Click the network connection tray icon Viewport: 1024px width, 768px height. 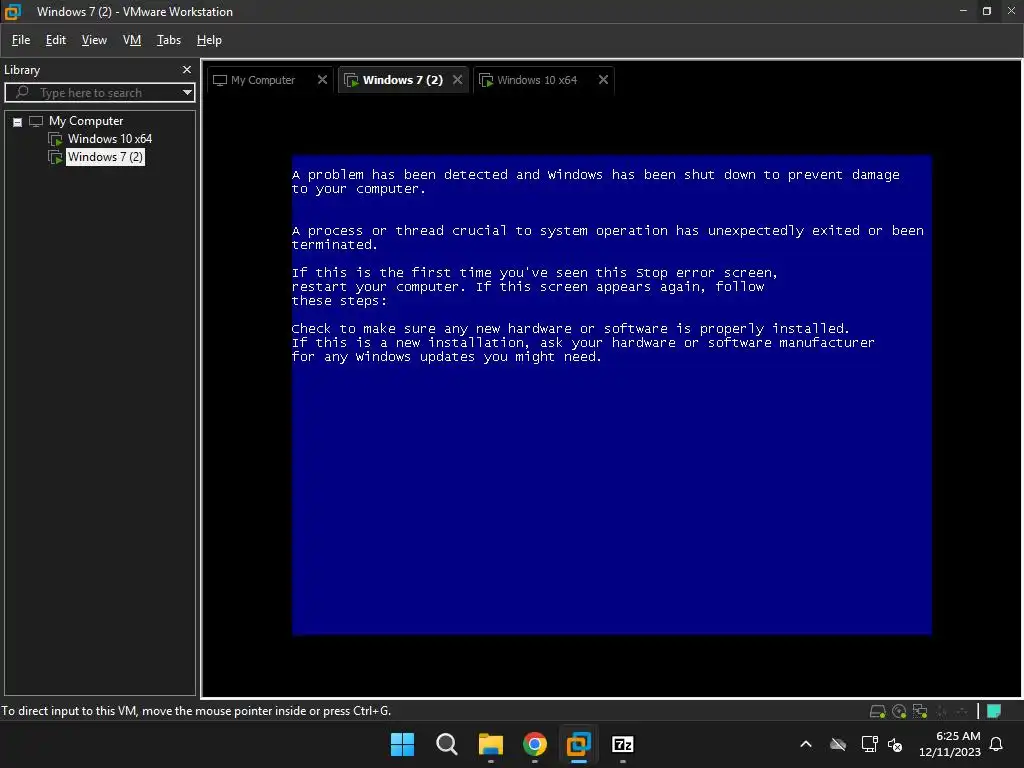(x=869, y=744)
